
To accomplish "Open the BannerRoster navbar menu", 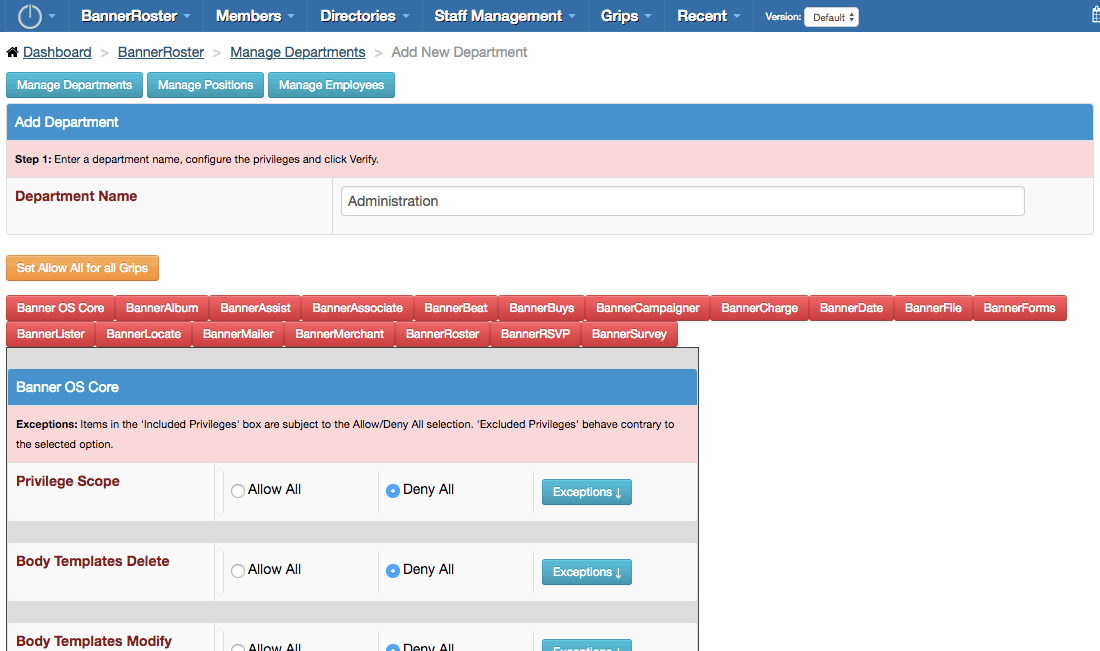I will (x=135, y=15).
